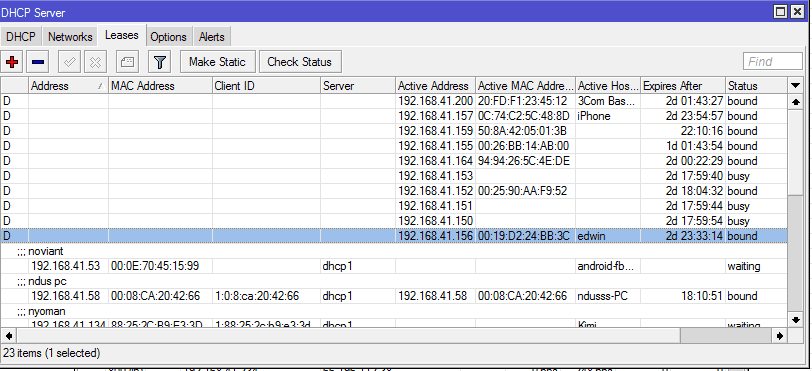Viewport: 812px width, 371px height.
Task: Select the lease 192.168.41.159
Action: 394,131
